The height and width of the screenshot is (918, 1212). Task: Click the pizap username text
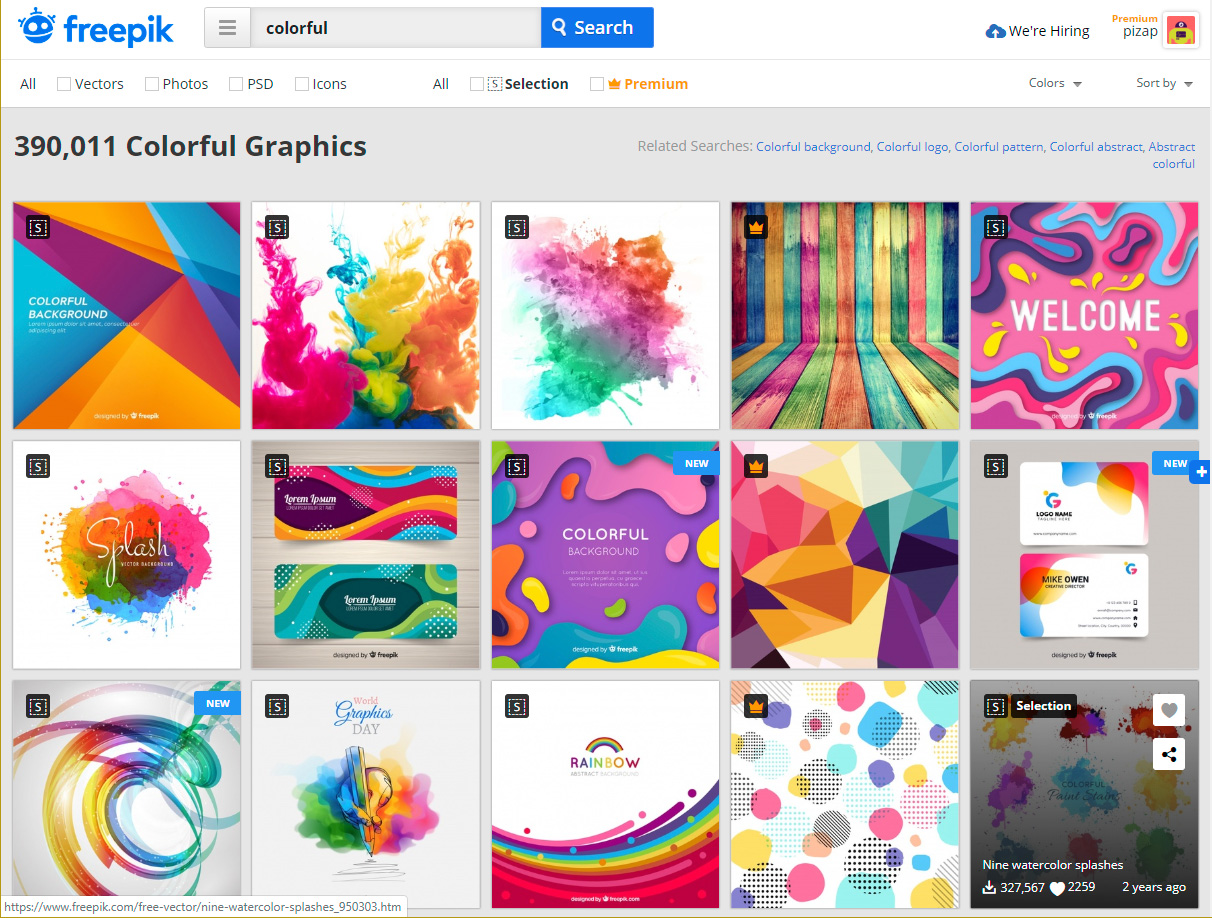pos(1140,32)
